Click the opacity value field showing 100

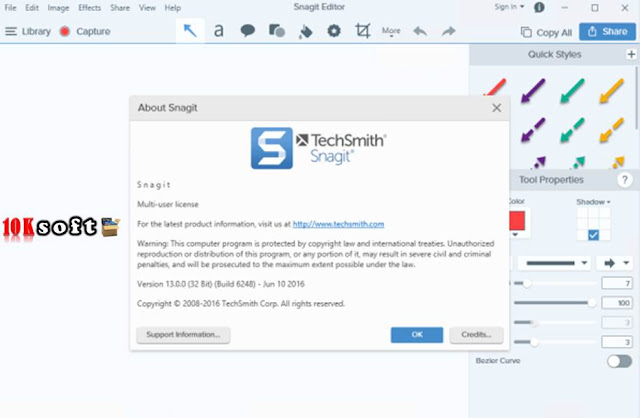(x=617, y=302)
